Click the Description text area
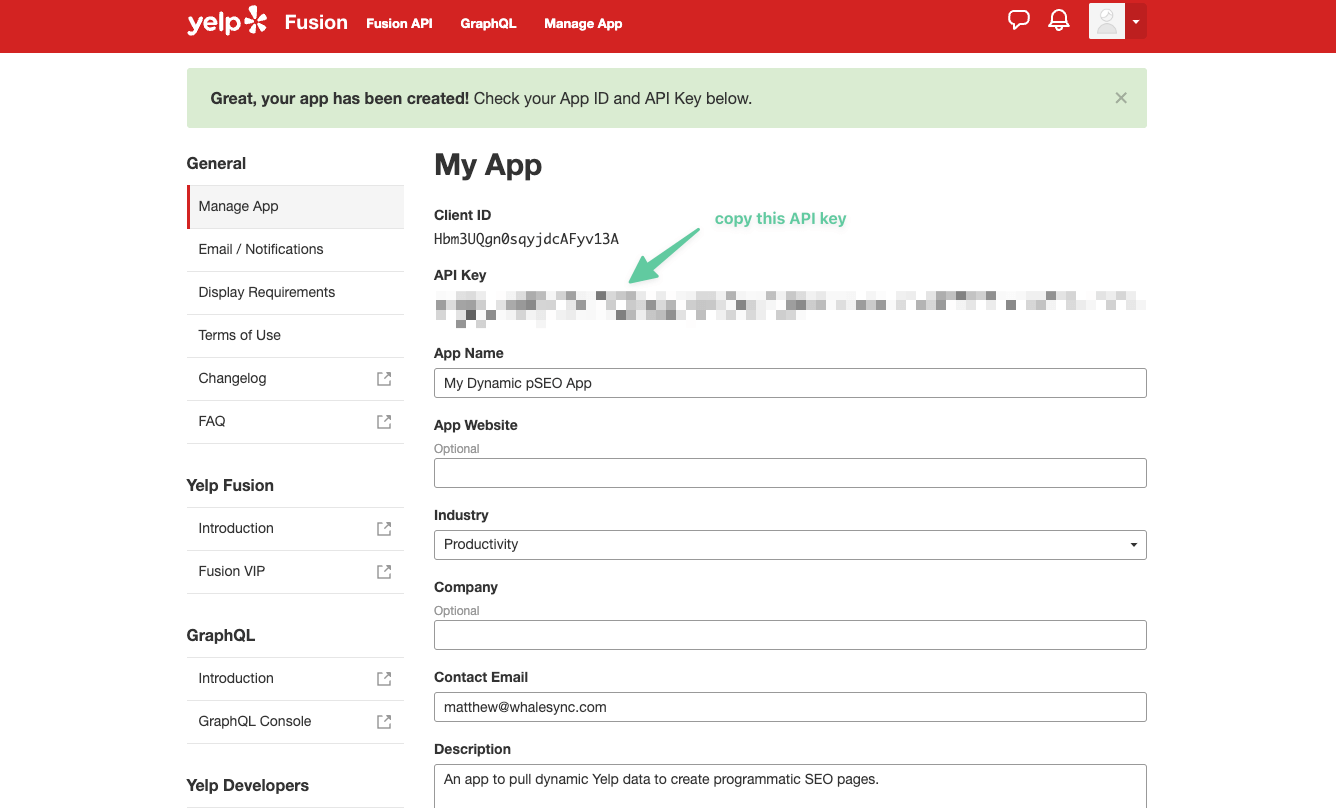The height and width of the screenshot is (808, 1336). coord(790,786)
